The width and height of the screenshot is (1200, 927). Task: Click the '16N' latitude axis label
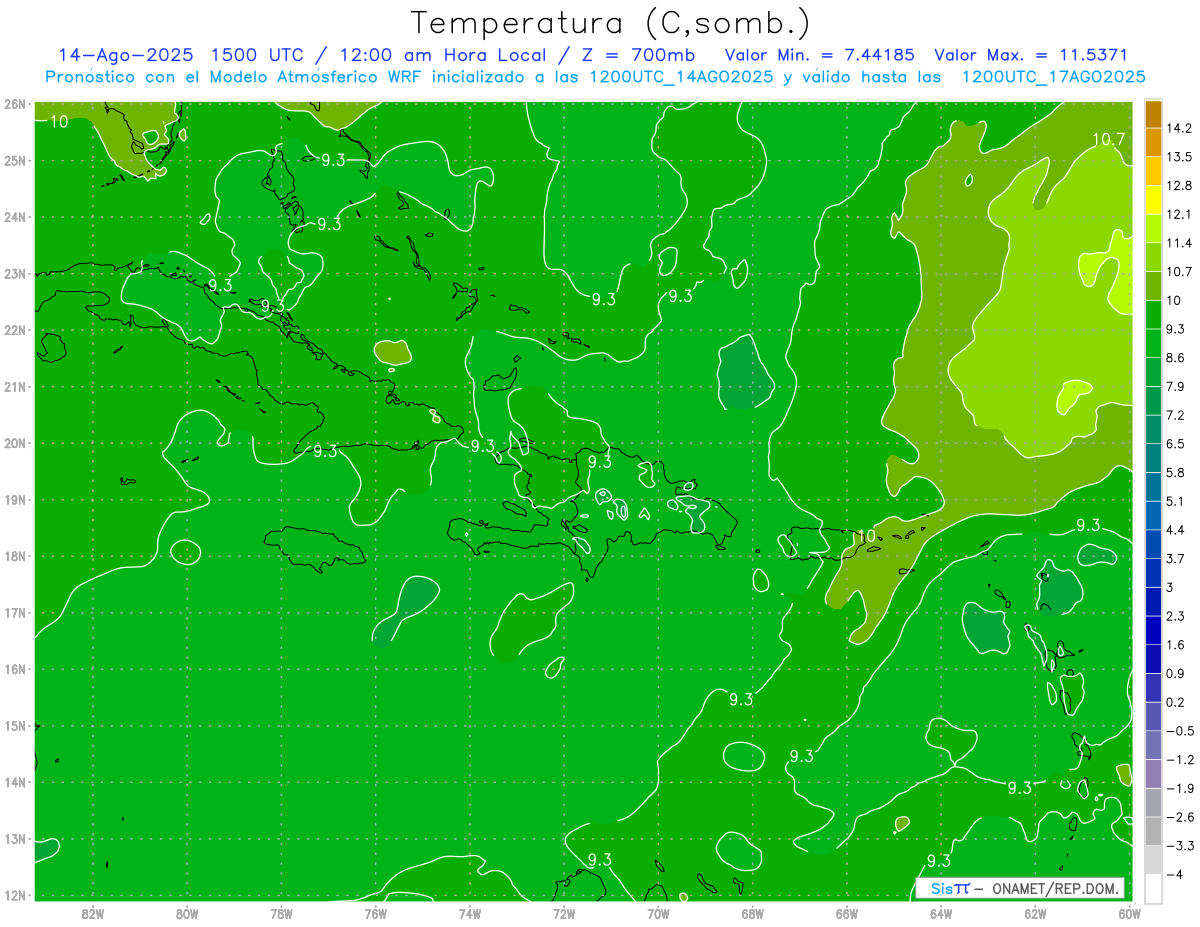15,669
